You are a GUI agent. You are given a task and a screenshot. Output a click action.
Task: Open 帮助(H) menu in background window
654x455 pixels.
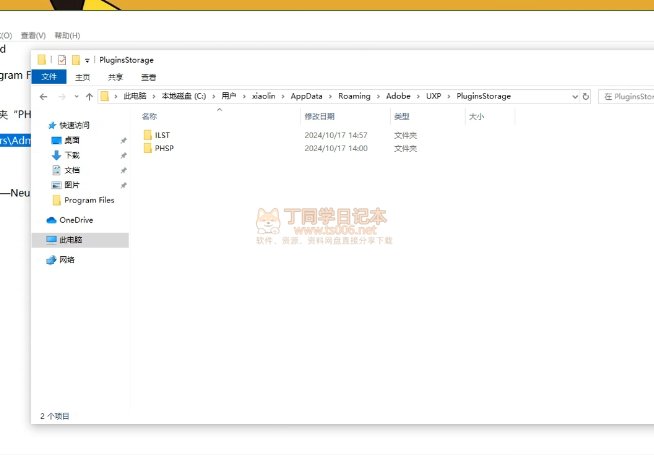pyautogui.click(x=67, y=35)
